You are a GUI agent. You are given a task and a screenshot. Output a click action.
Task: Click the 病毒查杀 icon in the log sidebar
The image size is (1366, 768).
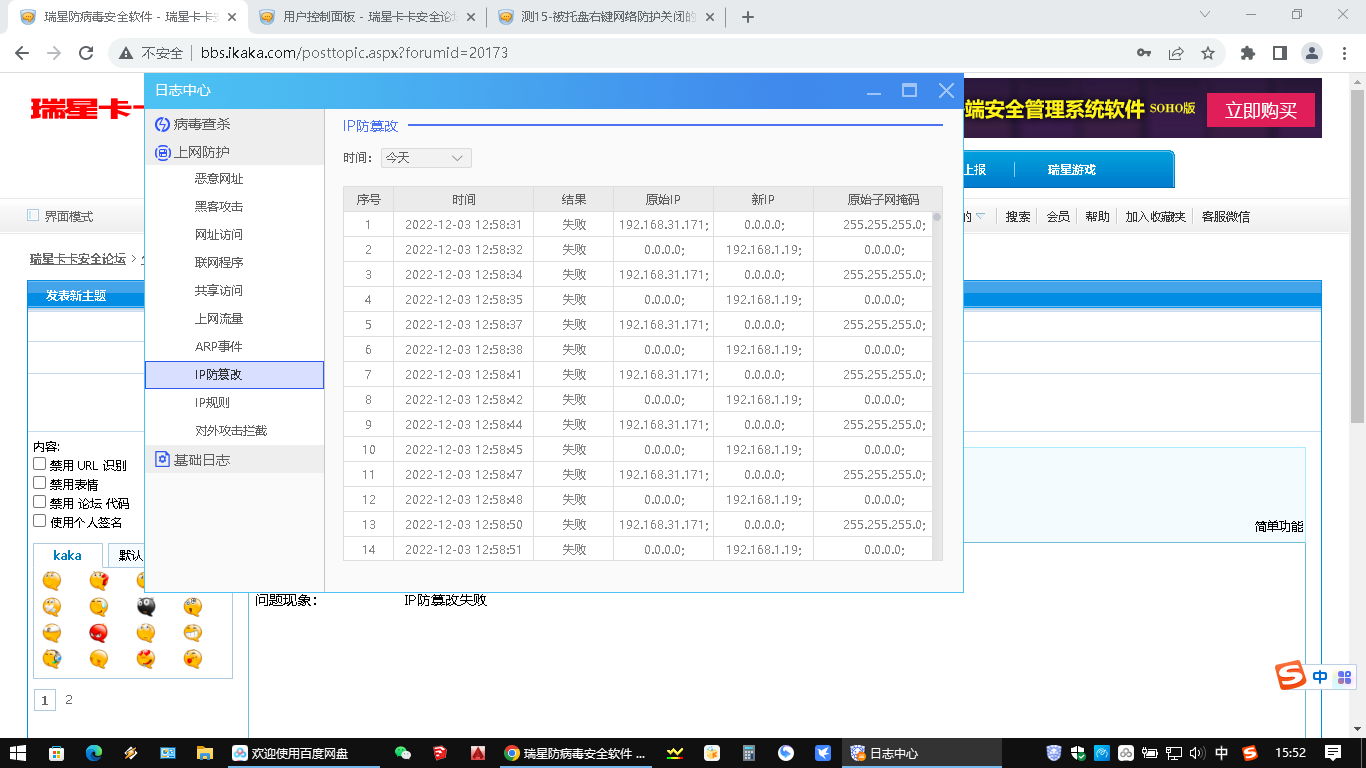(x=163, y=124)
